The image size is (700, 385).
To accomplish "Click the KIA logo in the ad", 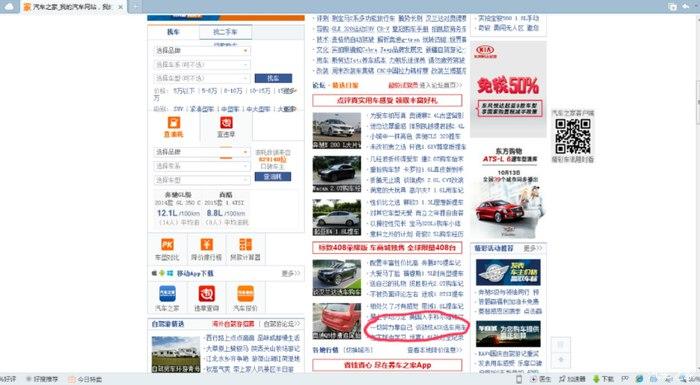I will 485,50.
